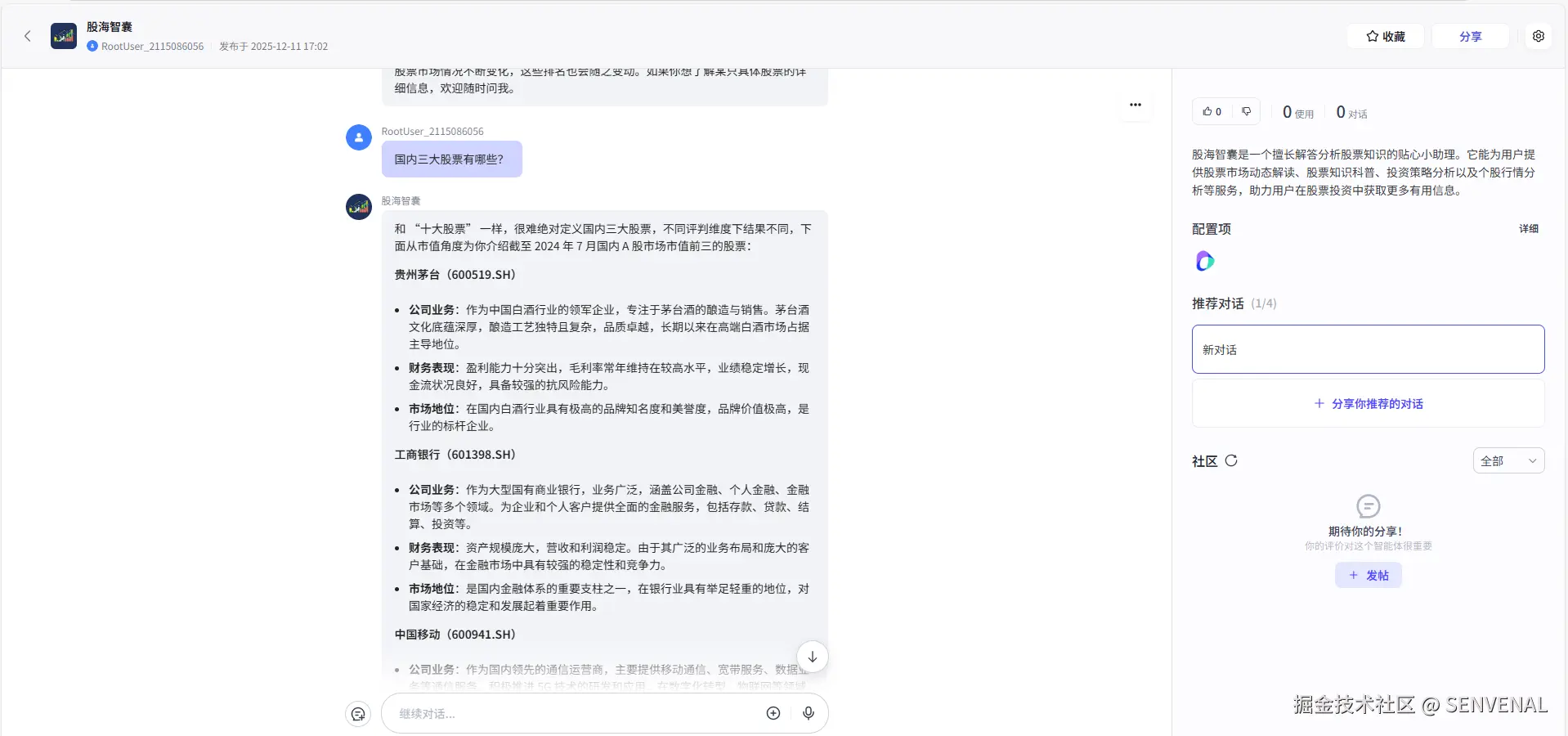Screen dimensions: 1568x736
Task: Click the 推荐对话 (1/4) heading
Action: [1234, 303]
